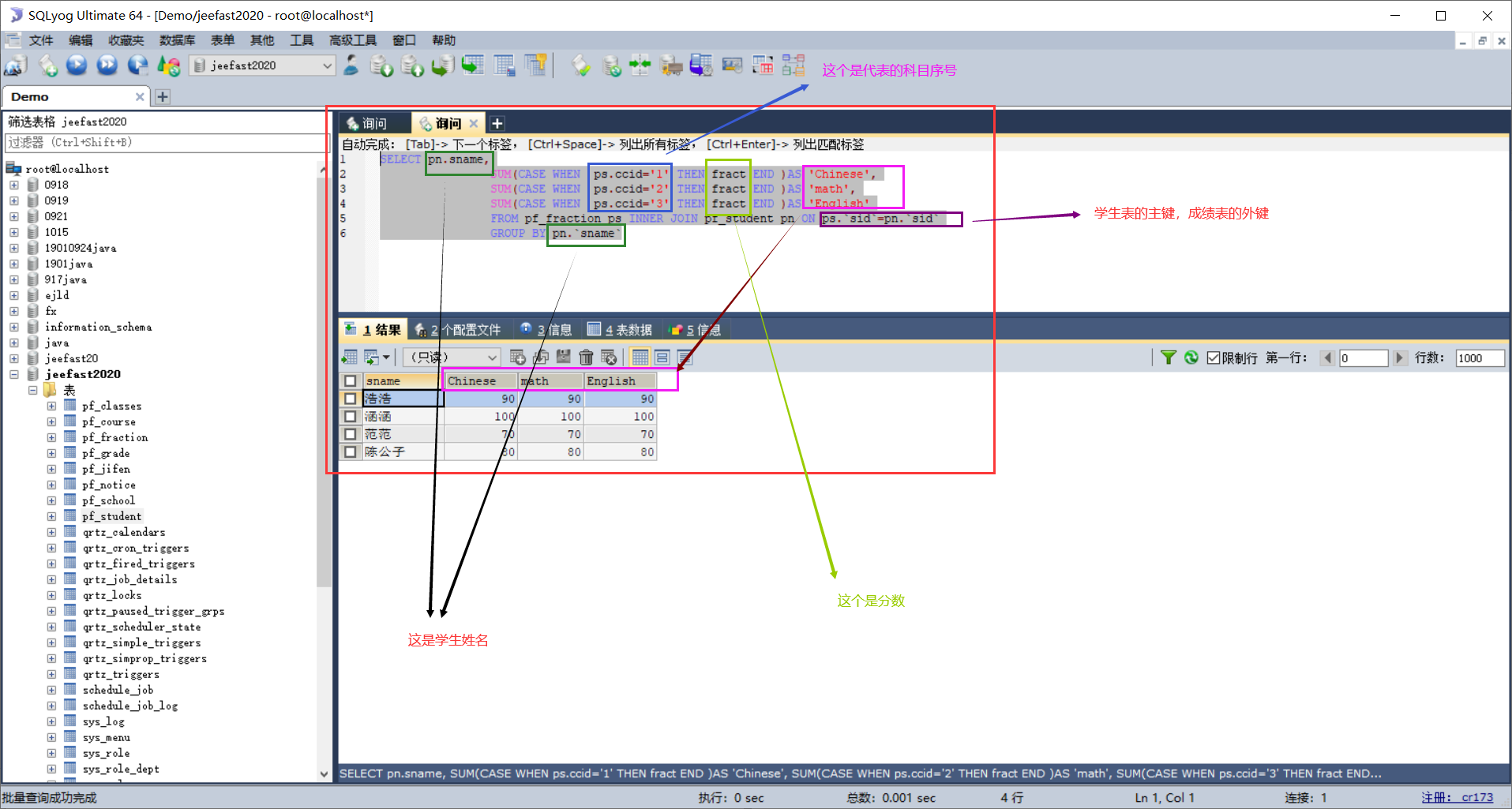The height and width of the screenshot is (809, 1512).
Task: Open the export result dropdown arrow
Action: [386, 358]
